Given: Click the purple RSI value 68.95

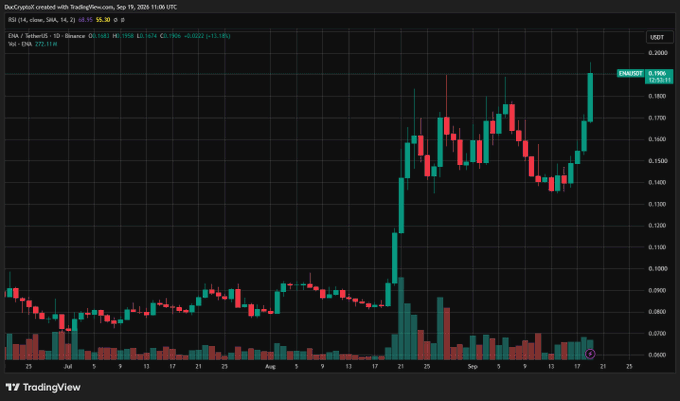Looking at the screenshot, I should [x=85, y=20].
